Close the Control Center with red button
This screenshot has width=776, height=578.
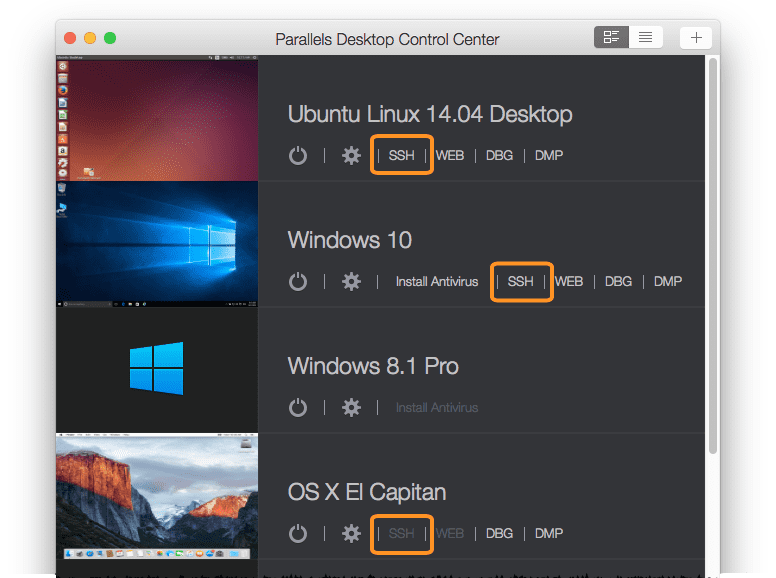tap(70, 38)
